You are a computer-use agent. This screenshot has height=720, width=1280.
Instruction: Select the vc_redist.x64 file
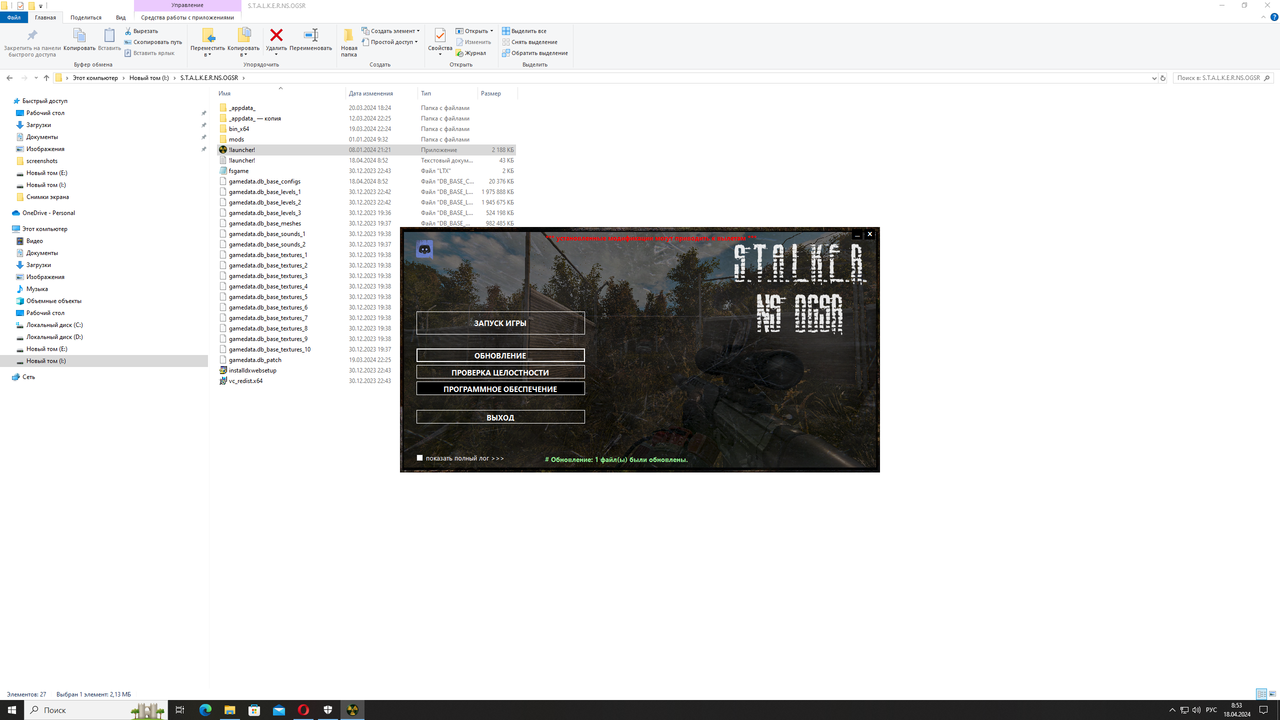click(x=246, y=381)
